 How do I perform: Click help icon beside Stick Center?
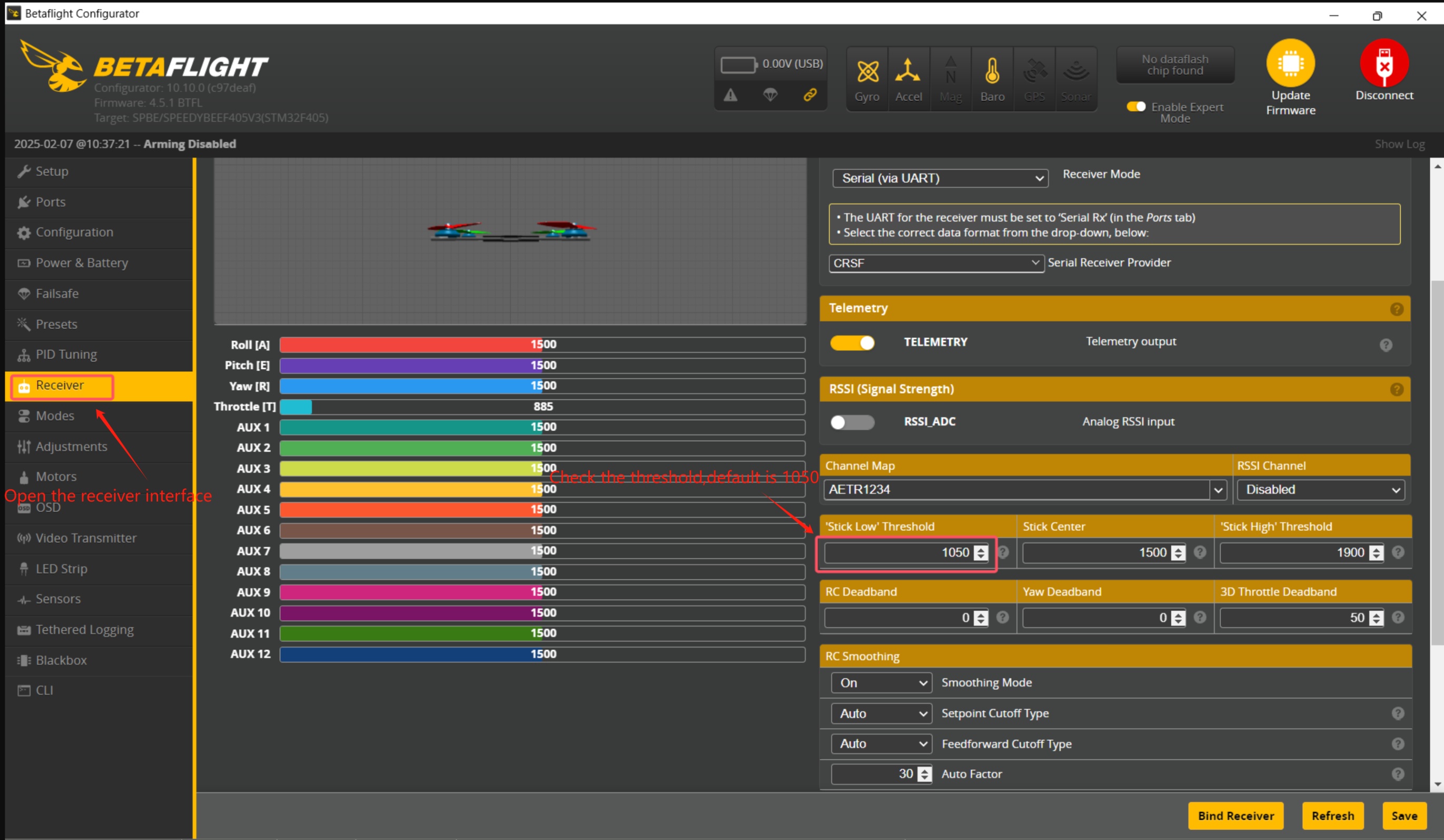click(x=1200, y=553)
